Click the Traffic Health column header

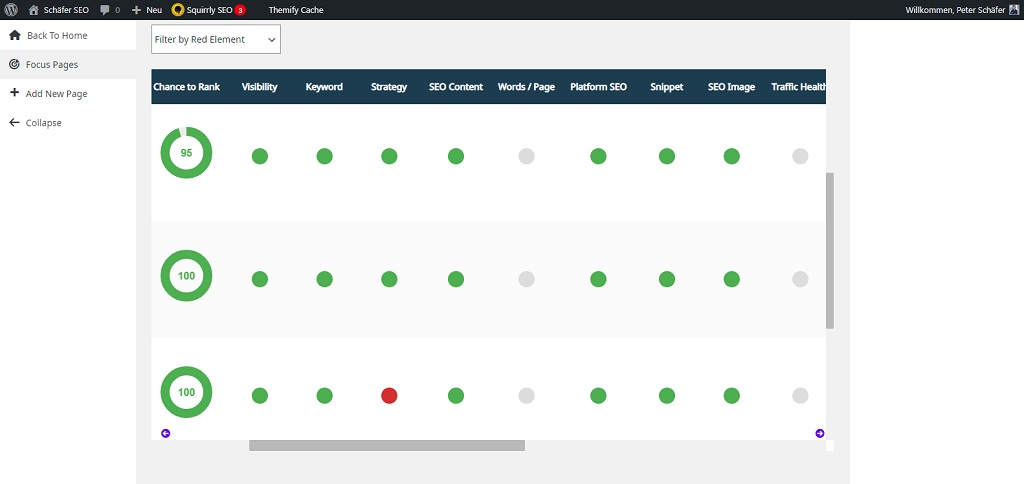(799, 87)
